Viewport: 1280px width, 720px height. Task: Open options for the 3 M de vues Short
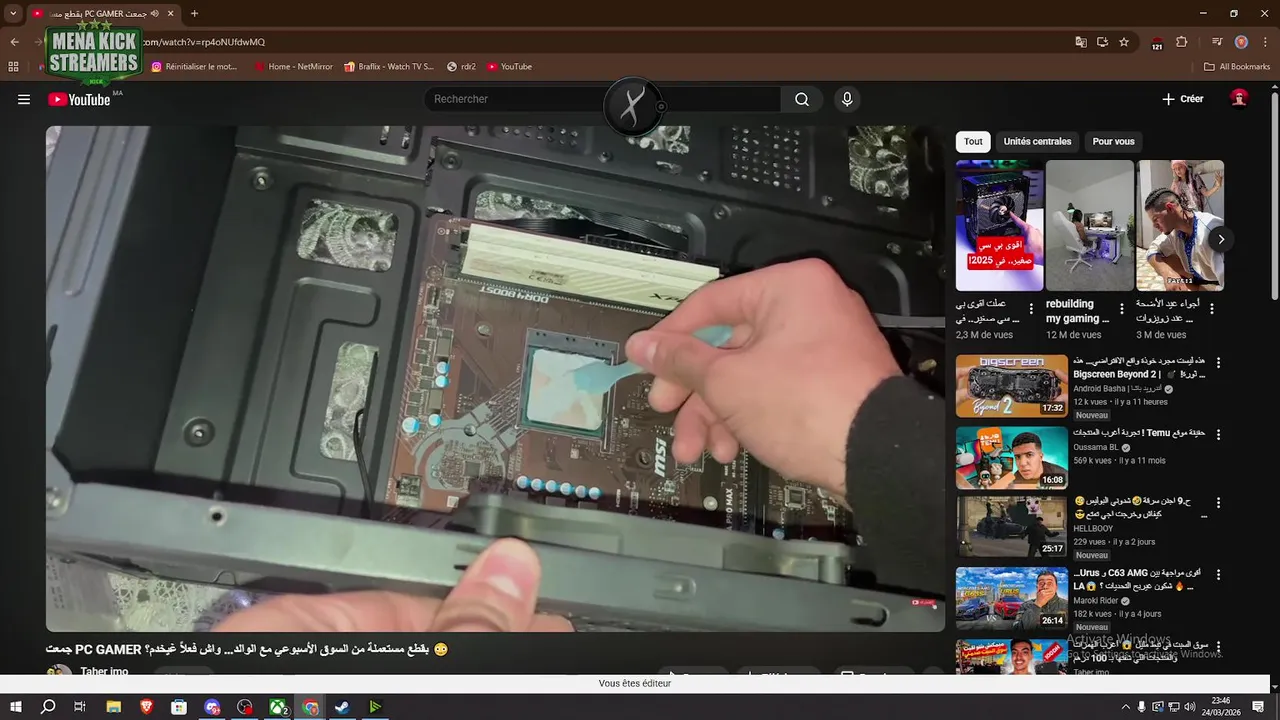1212,309
